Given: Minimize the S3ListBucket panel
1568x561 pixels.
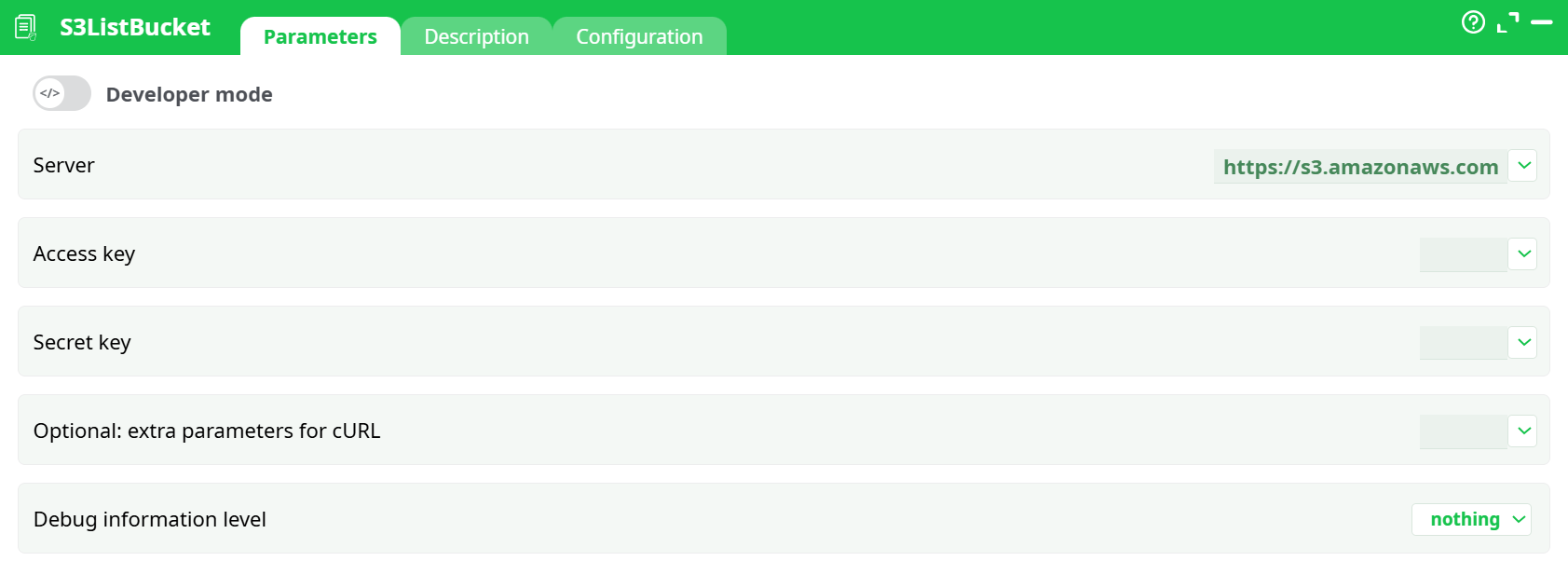Looking at the screenshot, I should click(x=1542, y=21).
